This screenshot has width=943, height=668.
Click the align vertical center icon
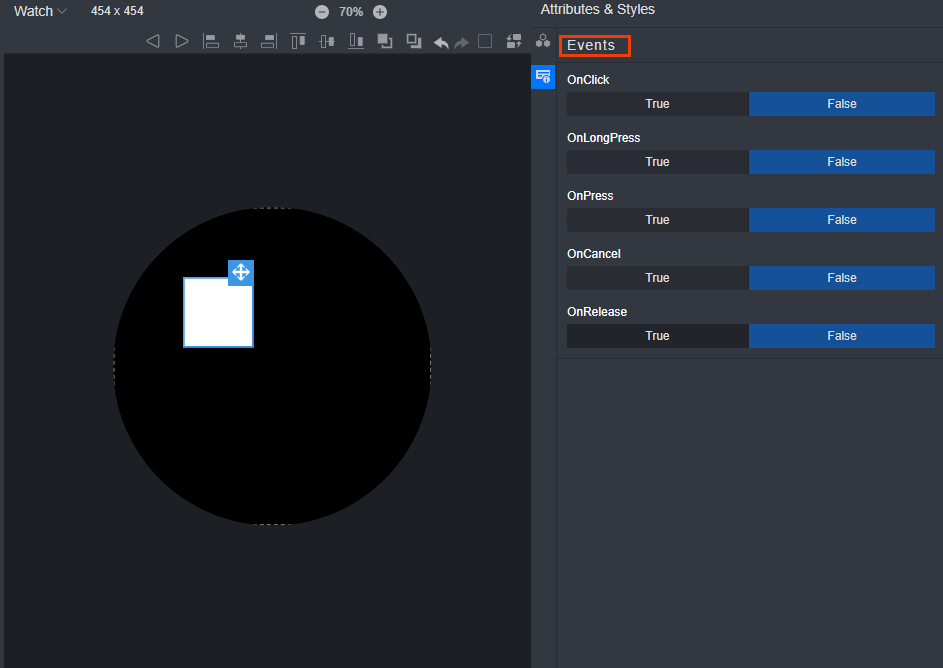327,41
